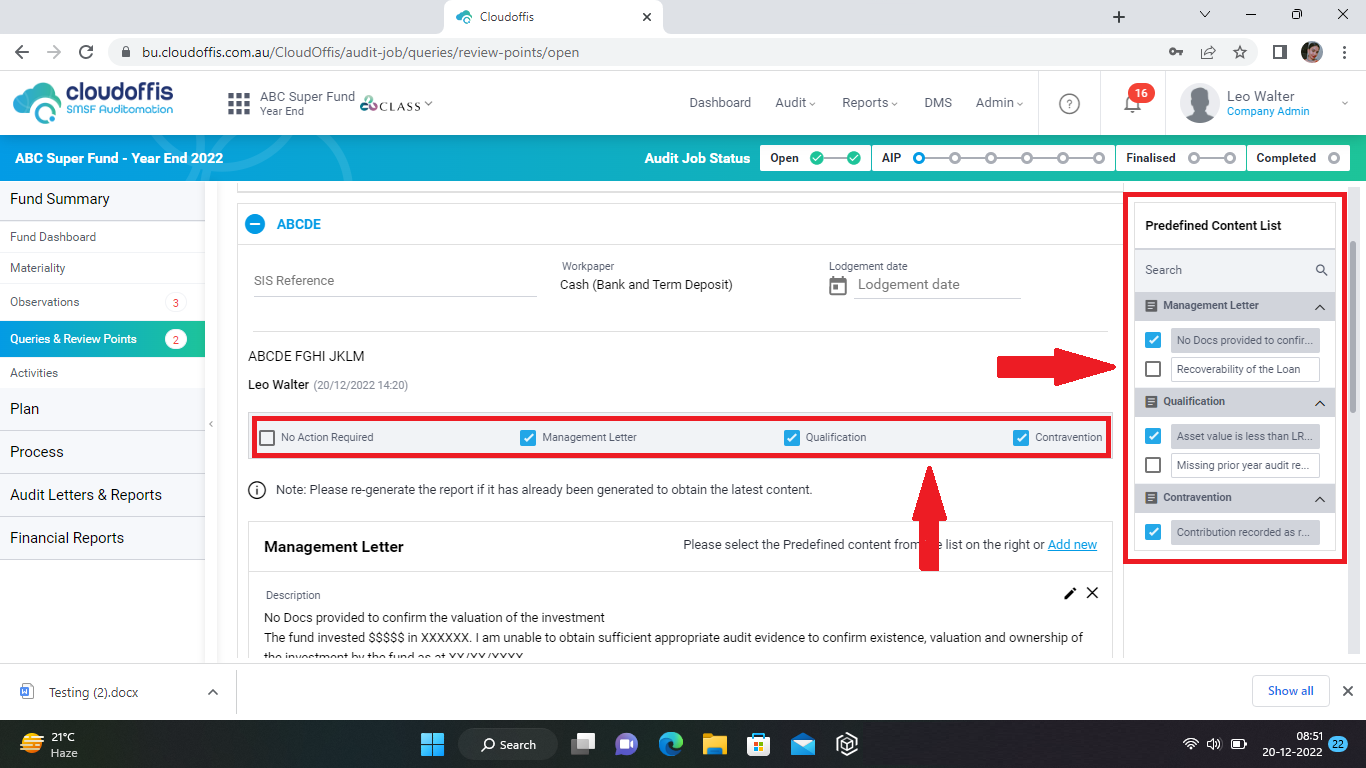Expand the Reports dropdown menu
Screen dimensions: 1366x768
(869, 103)
